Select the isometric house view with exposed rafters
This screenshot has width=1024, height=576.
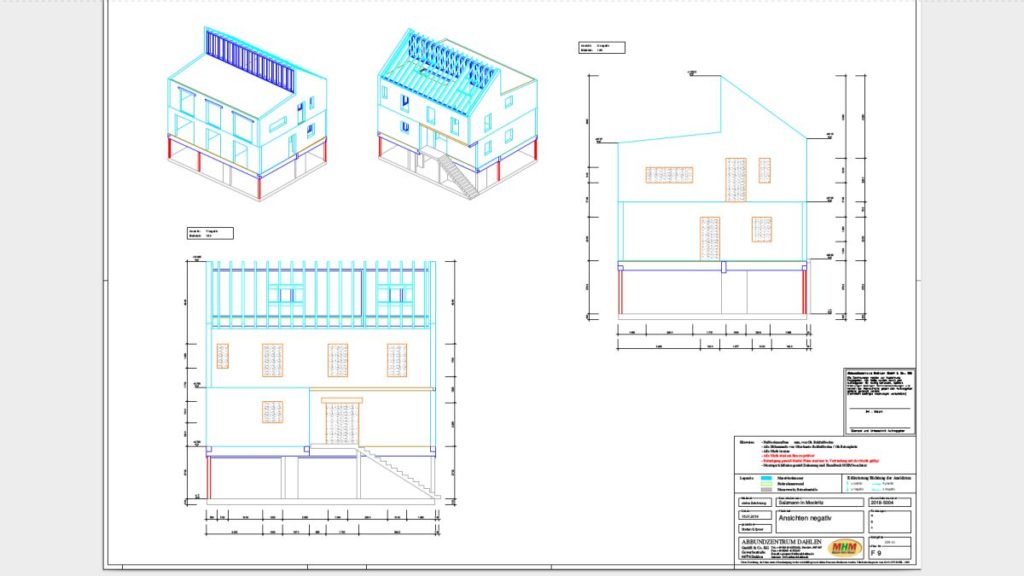pyautogui.click(x=455, y=110)
